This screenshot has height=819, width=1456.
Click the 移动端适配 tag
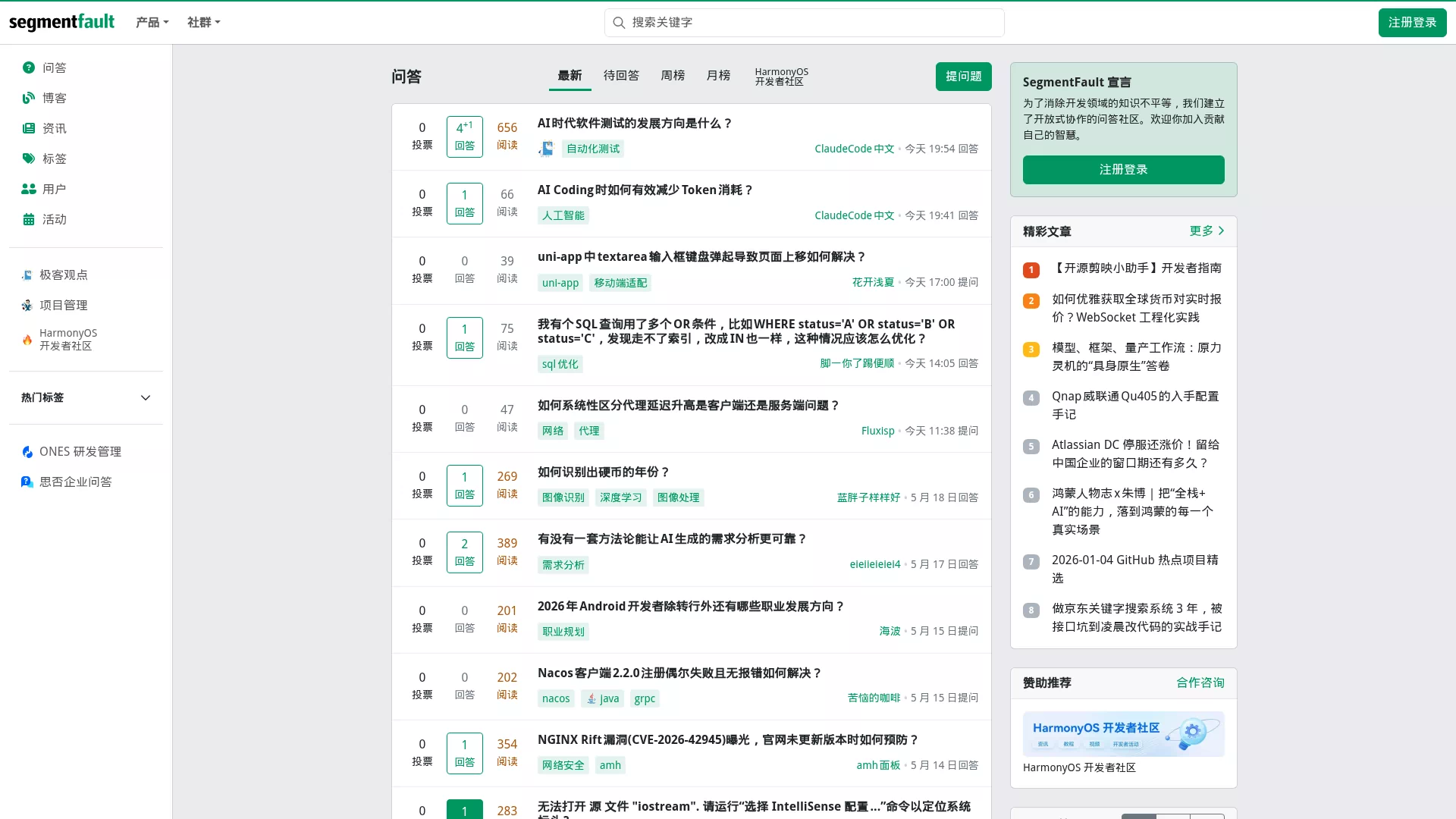(620, 283)
